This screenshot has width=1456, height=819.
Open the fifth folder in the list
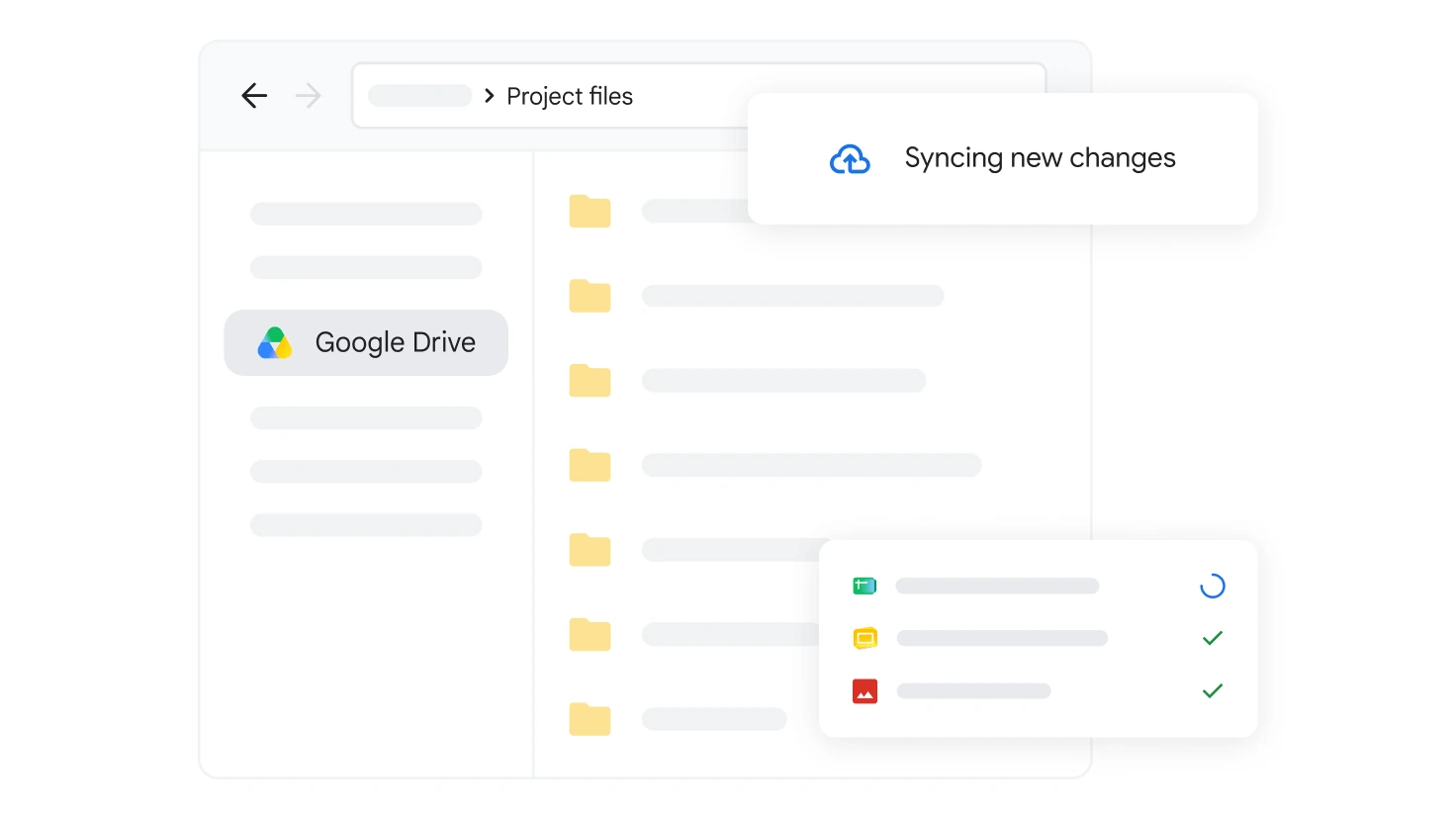(590, 549)
